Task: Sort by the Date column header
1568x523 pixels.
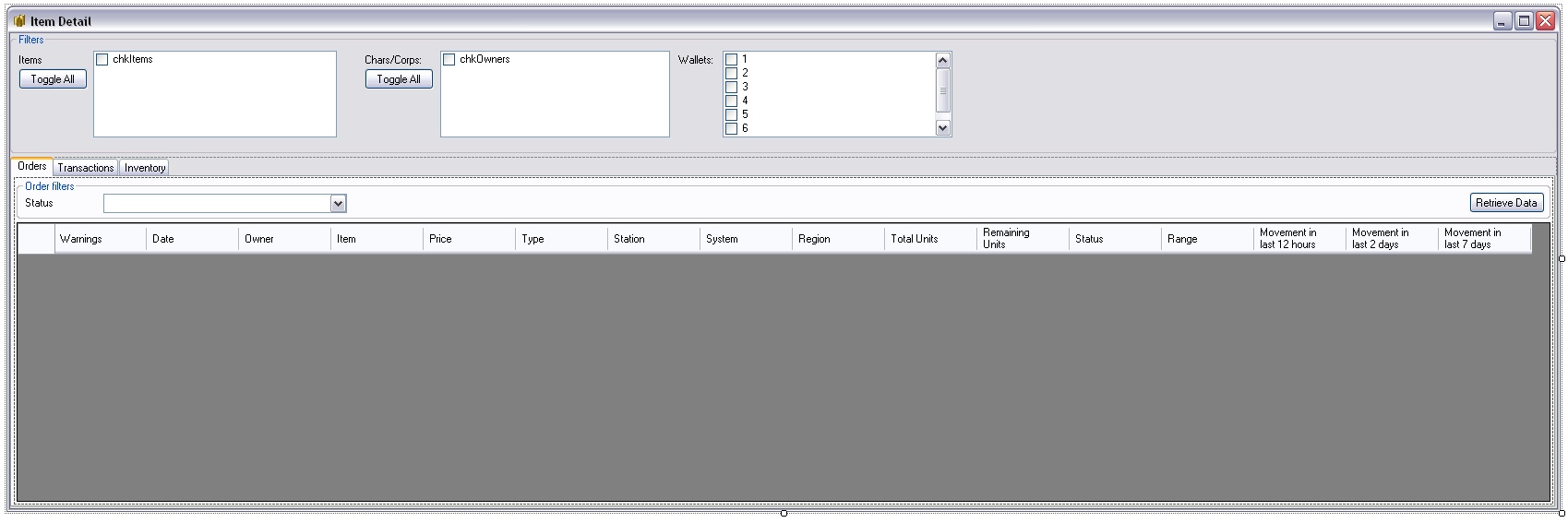Action: pyautogui.click(x=193, y=239)
